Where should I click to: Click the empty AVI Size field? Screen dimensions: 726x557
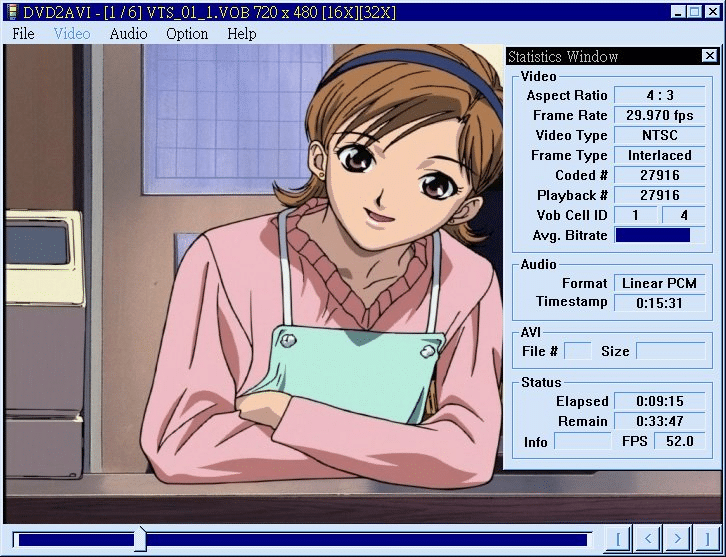pos(671,351)
